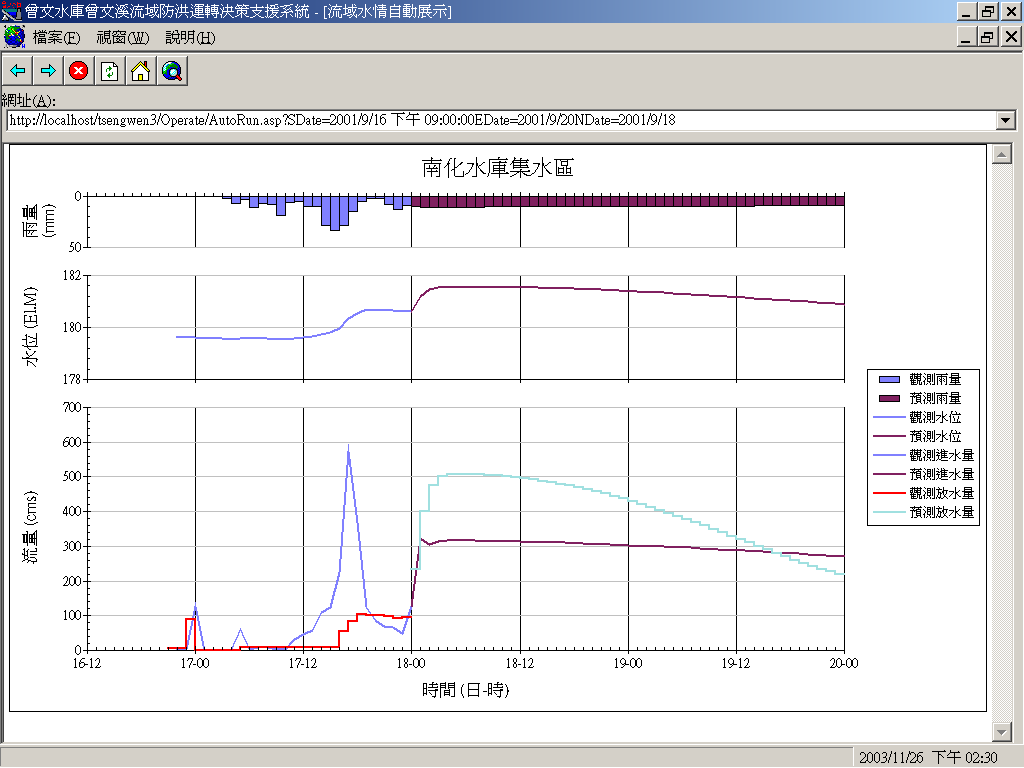Click the 雨量 (mm) axis label

click(39, 220)
